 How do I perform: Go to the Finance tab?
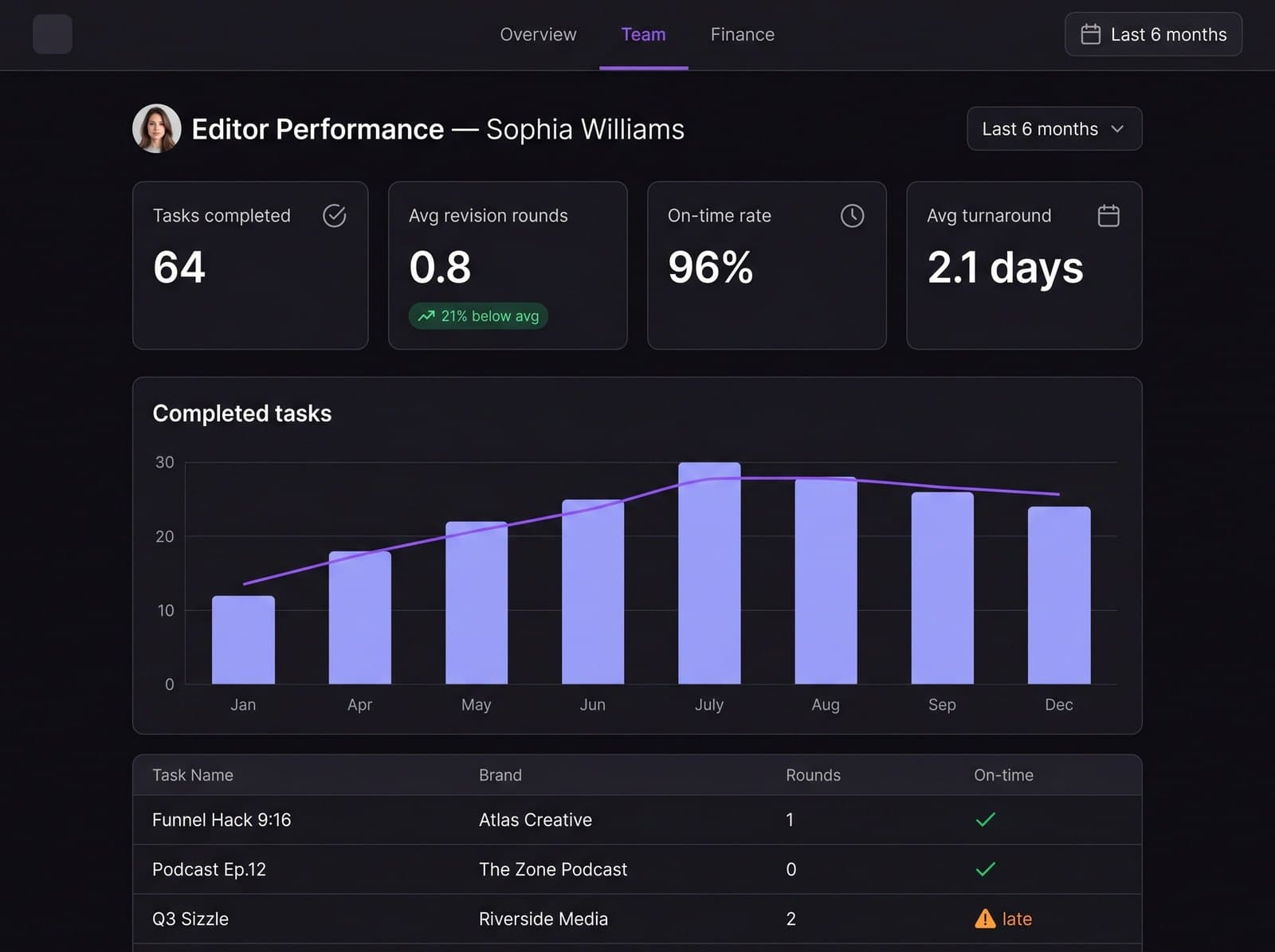742,34
